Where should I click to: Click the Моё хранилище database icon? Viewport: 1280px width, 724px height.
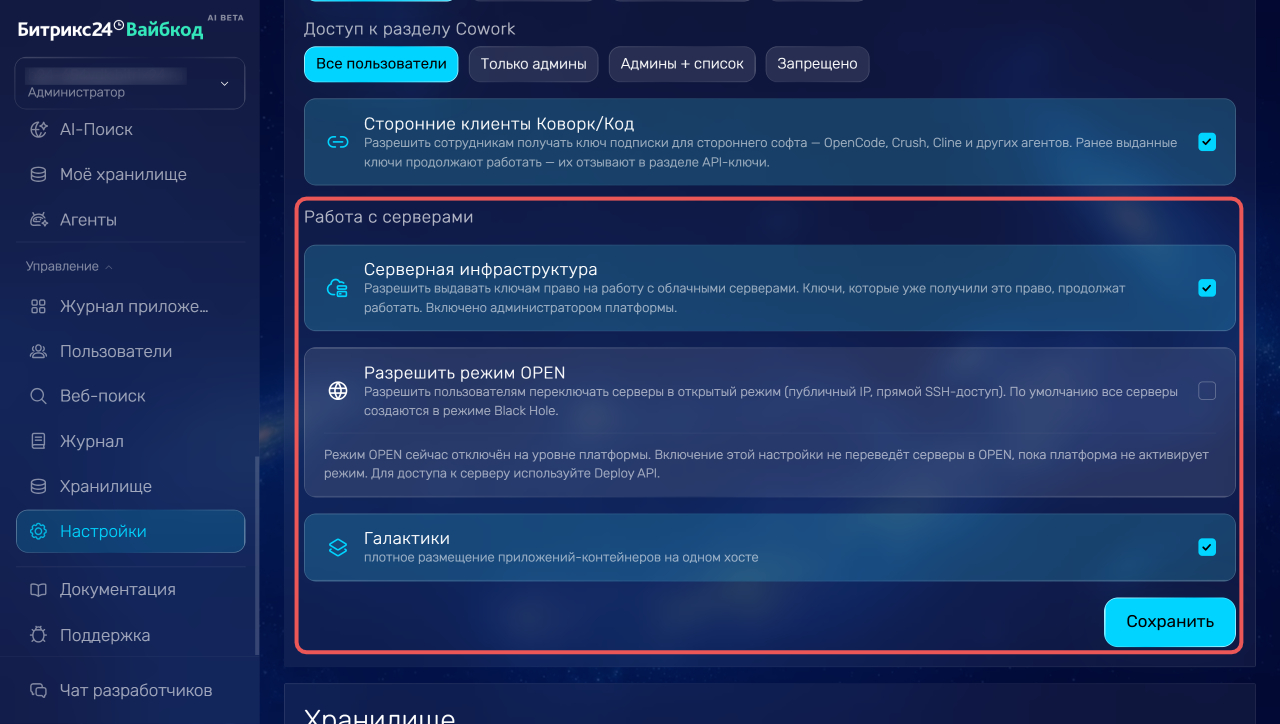[39, 174]
